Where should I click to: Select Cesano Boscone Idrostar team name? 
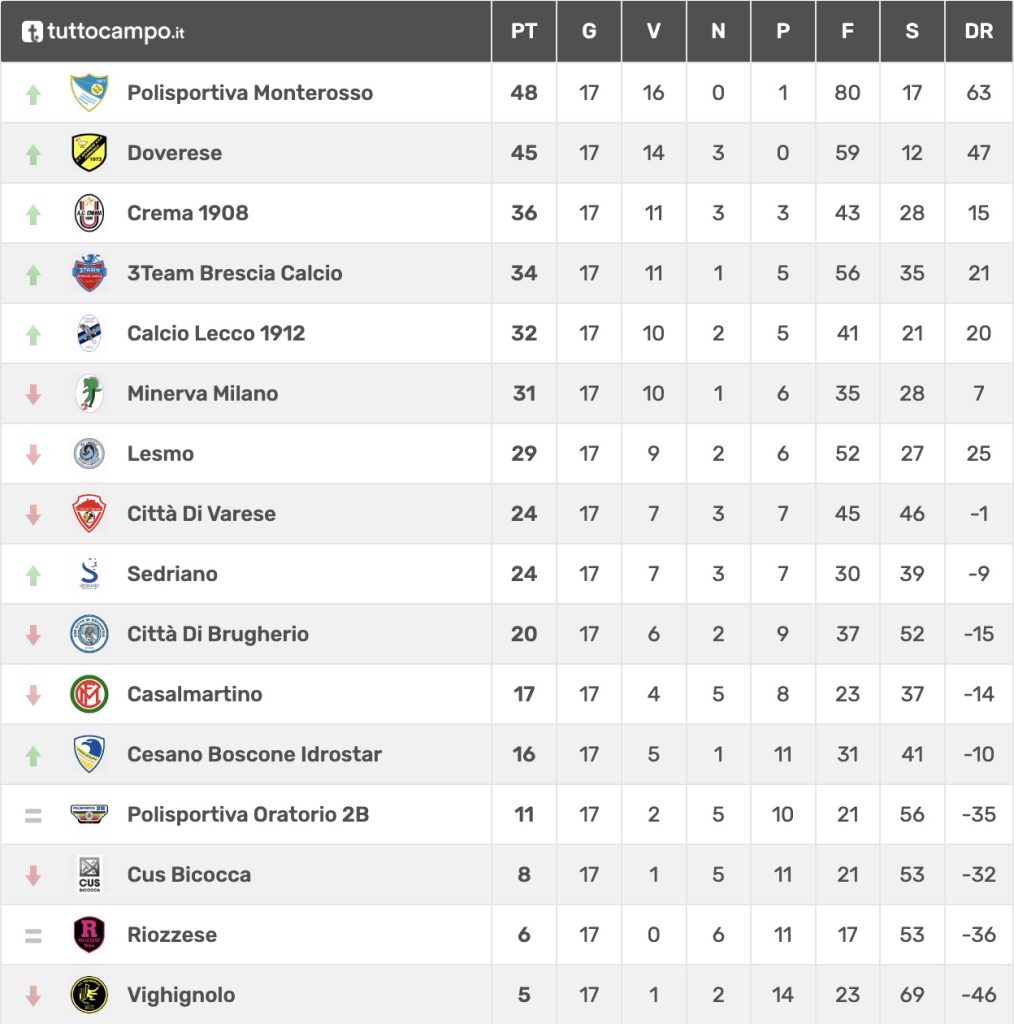(x=254, y=754)
